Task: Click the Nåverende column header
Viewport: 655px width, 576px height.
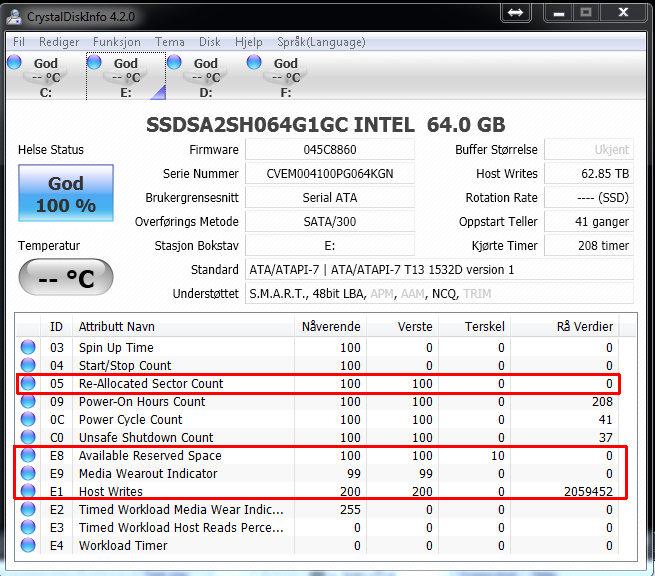Action: coord(330,326)
